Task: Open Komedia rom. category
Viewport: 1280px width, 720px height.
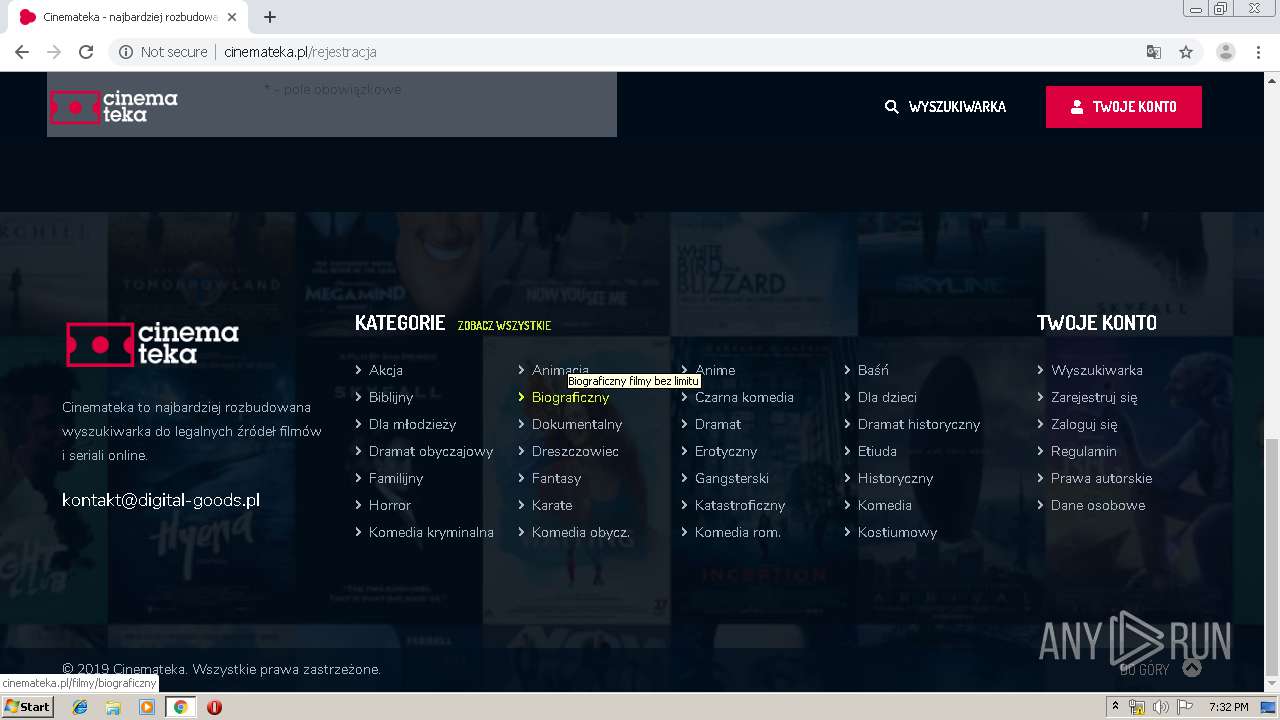Action: pos(737,532)
